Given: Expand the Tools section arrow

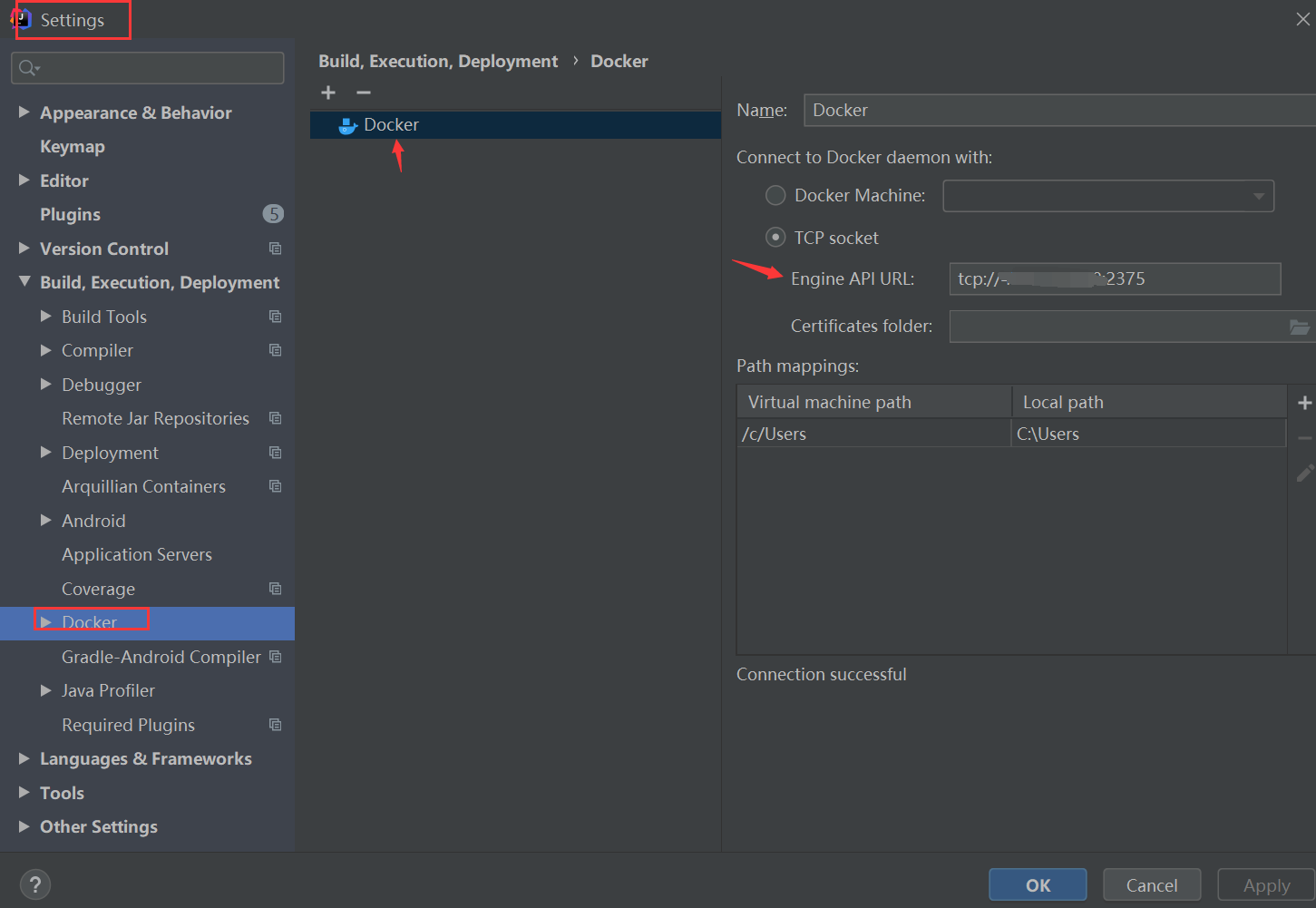Looking at the screenshot, I should click(24, 793).
